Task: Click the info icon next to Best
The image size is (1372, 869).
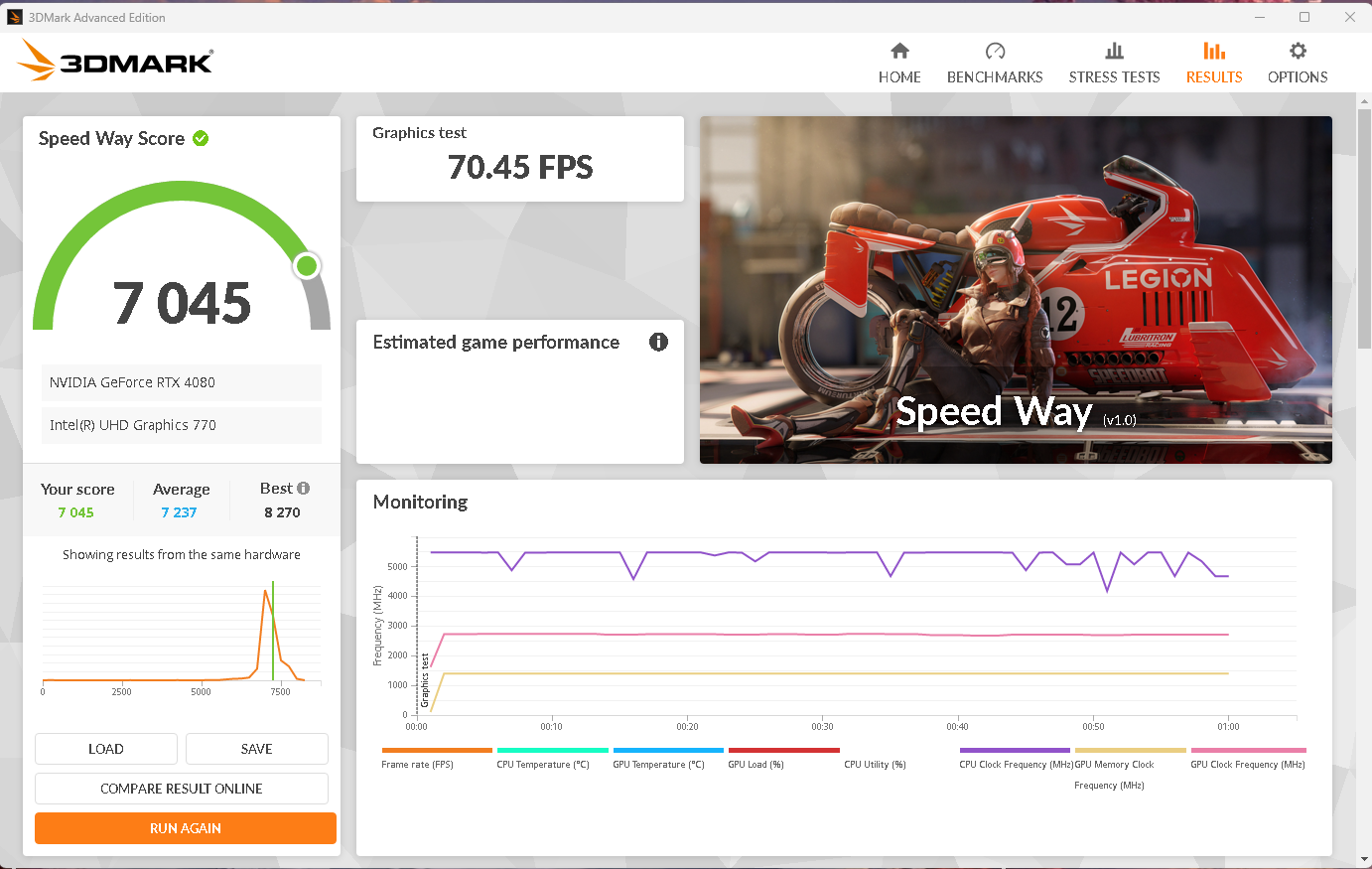Action: (x=304, y=489)
